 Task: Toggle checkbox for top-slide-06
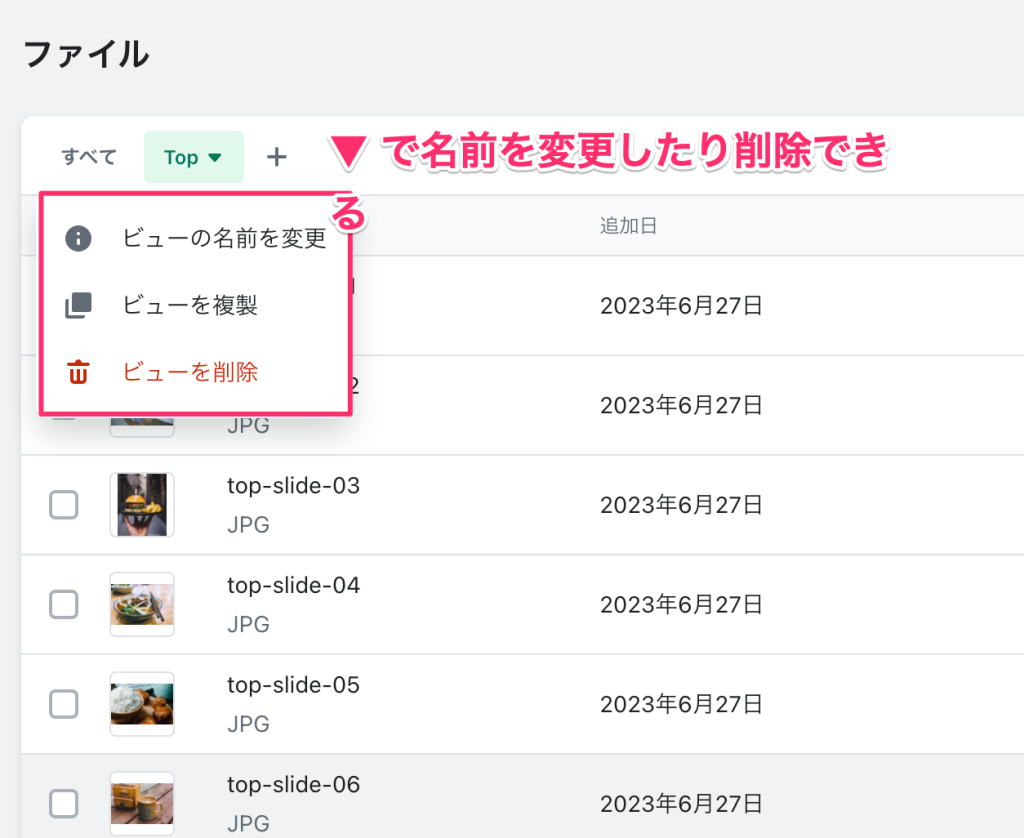[x=64, y=803]
